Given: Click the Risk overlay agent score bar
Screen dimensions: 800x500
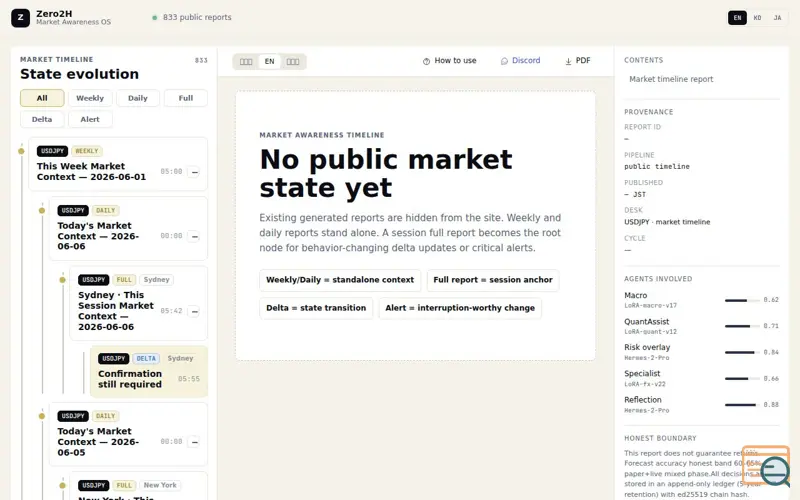Looking at the screenshot, I should coord(740,353).
